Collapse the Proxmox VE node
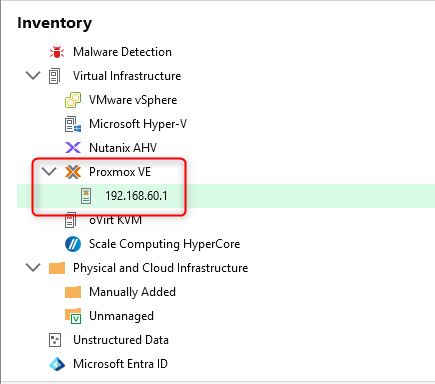 [x=49, y=172]
